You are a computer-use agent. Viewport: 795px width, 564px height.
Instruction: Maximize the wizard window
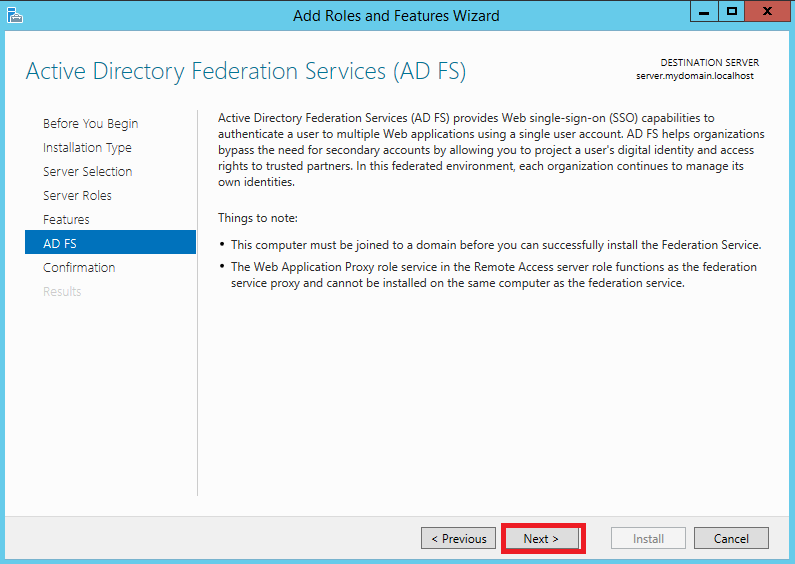click(x=731, y=11)
